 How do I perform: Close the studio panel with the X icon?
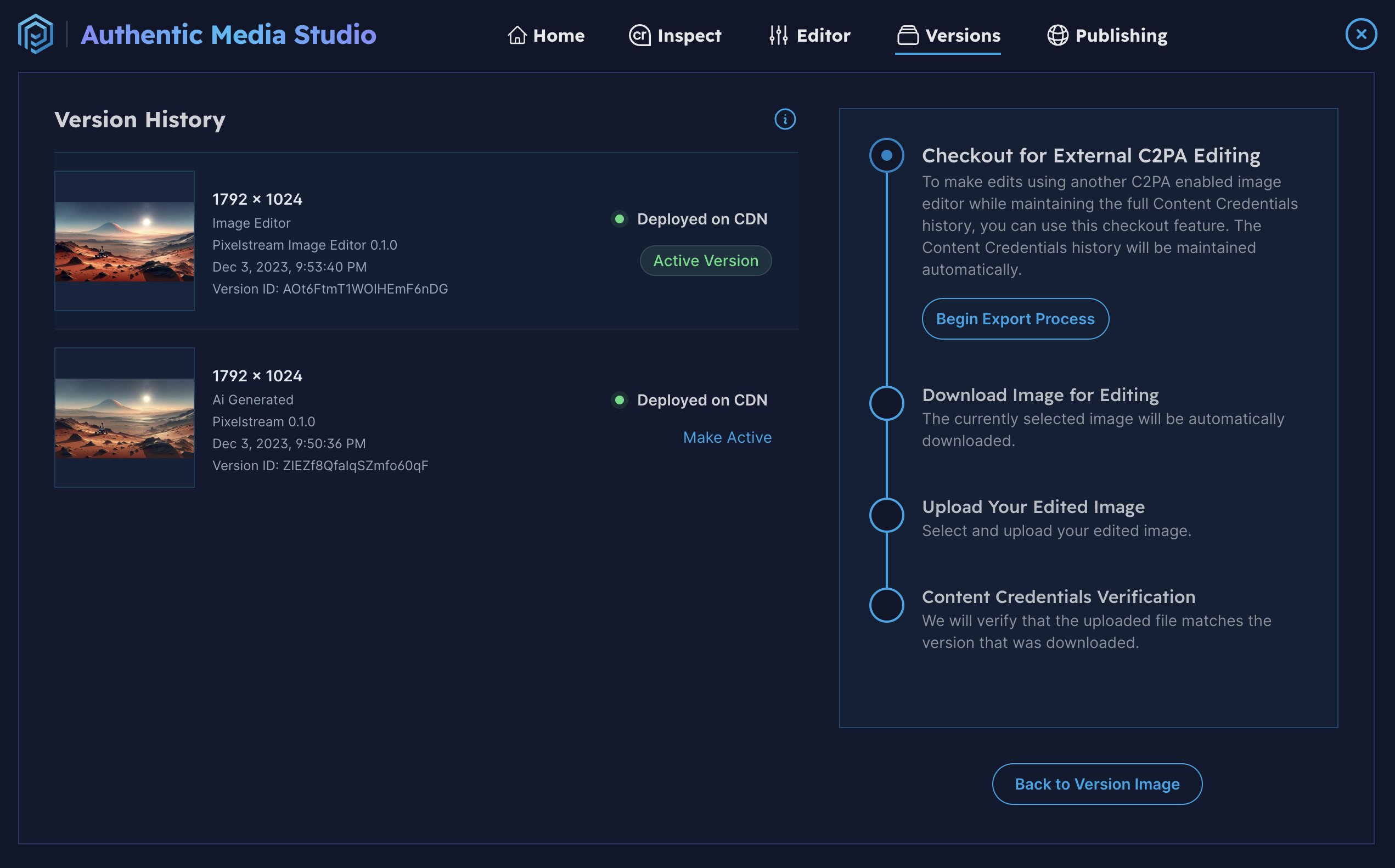(1360, 35)
